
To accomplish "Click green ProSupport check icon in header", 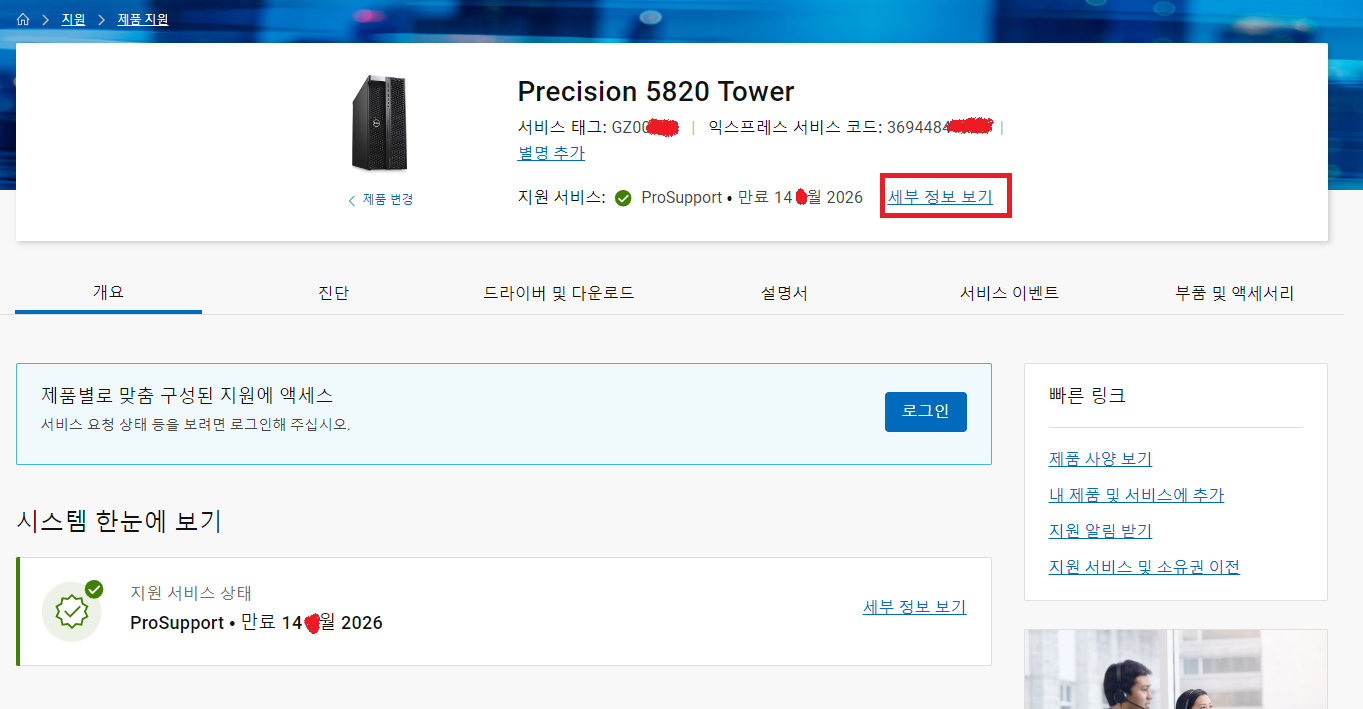I will tap(623, 198).
